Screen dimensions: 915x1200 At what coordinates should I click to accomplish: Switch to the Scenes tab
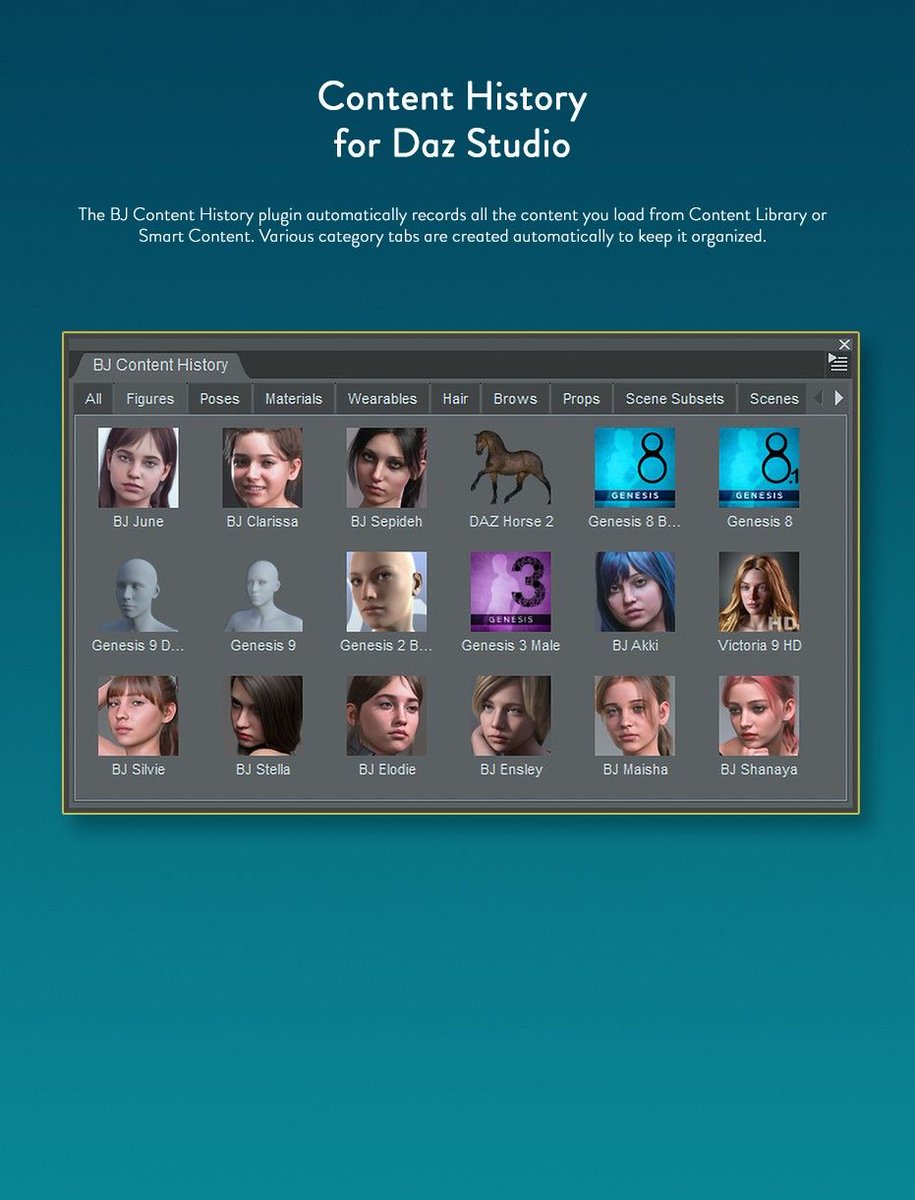[773, 398]
